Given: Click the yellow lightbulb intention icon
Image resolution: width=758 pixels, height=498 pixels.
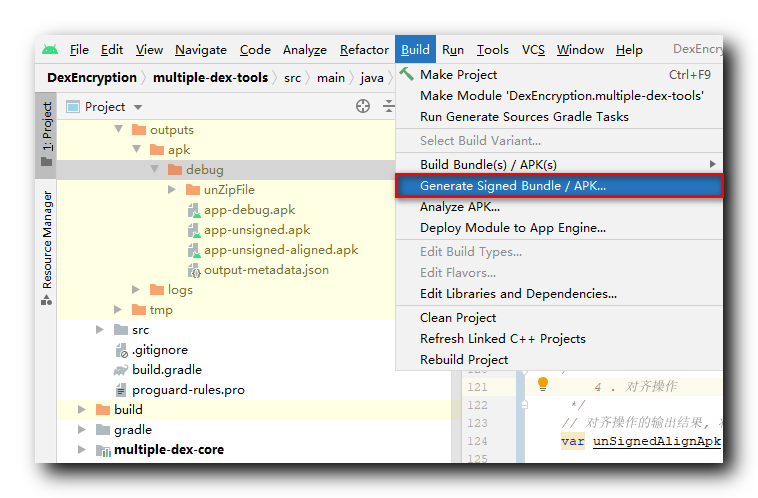Looking at the screenshot, I should coord(543,384).
